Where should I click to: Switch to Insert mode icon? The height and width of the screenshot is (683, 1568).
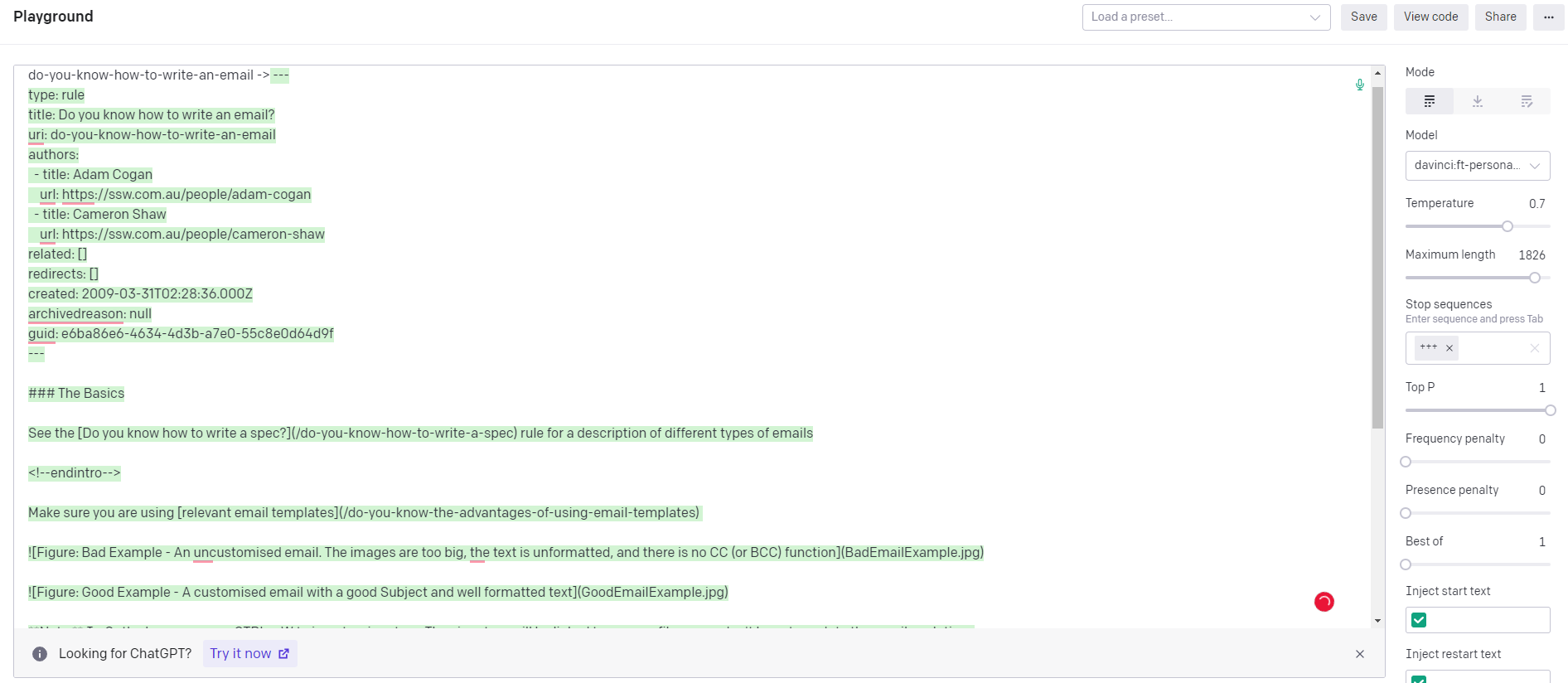tap(1478, 101)
